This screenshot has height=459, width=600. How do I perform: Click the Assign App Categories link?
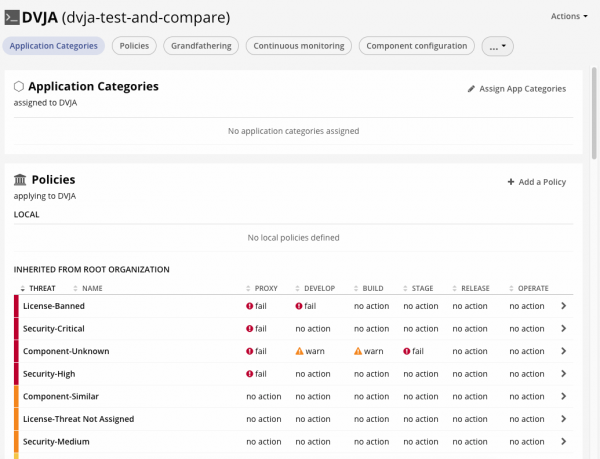tap(522, 89)
